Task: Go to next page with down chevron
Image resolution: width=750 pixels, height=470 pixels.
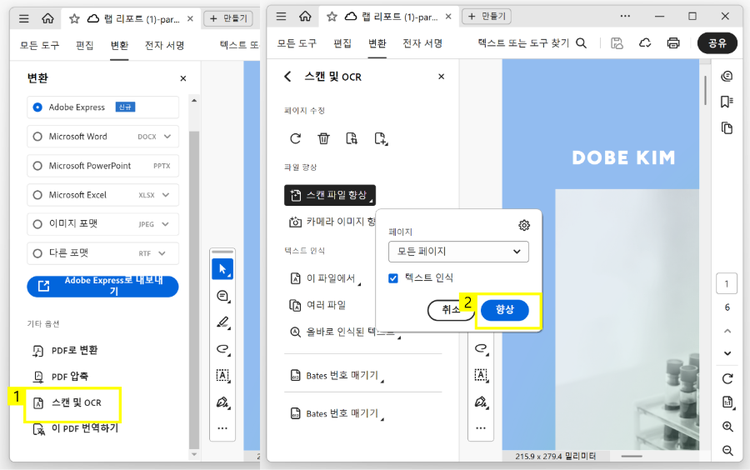Action: click(728, 353)
